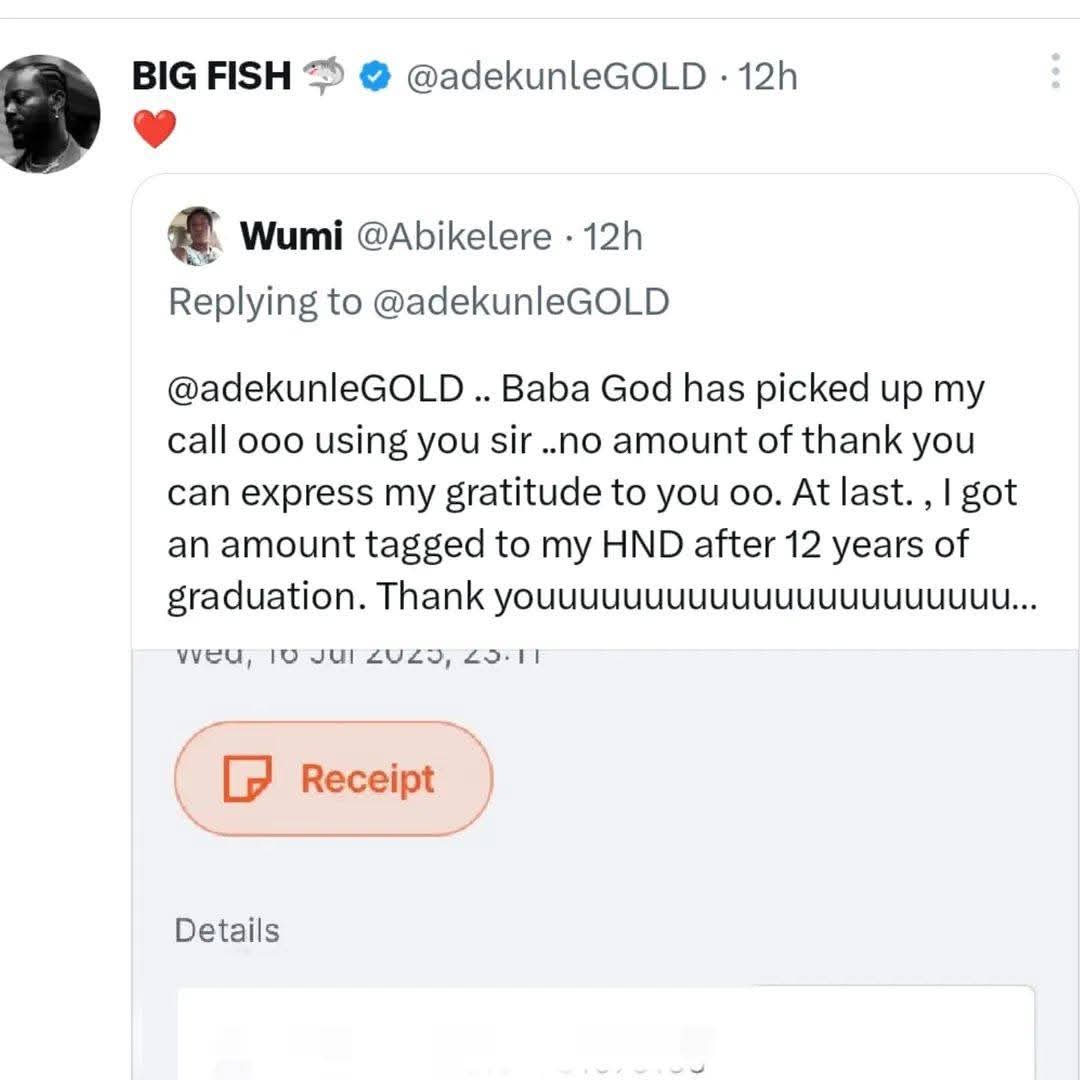
Task: Select the Wumi display name
Action: click(x=291, y=236)
